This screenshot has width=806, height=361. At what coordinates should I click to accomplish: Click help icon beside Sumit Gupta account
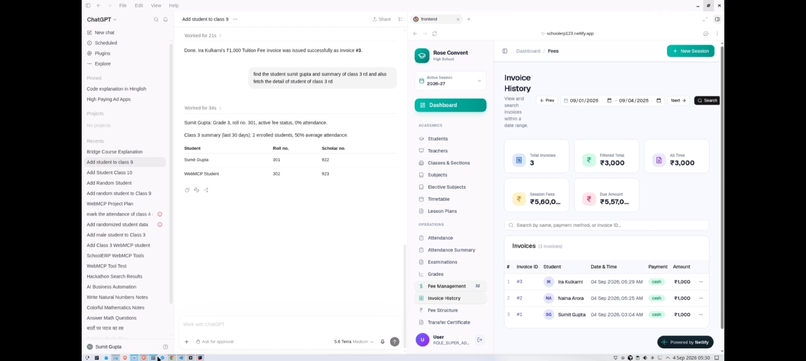[x=166, y=347]
